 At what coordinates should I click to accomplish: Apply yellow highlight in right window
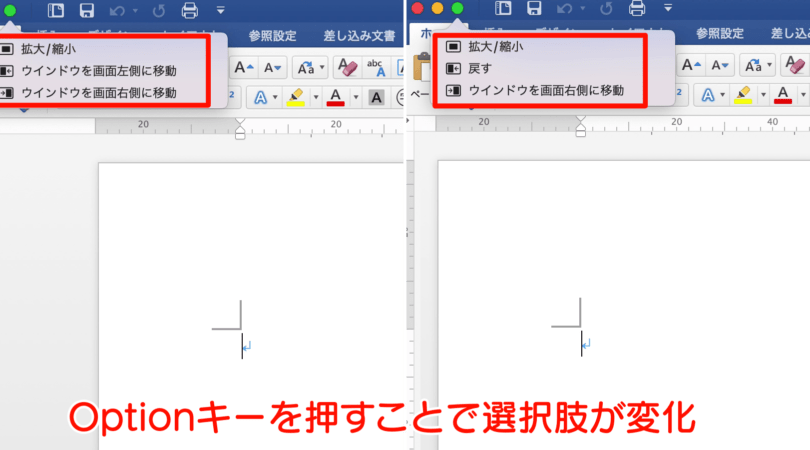pyautogui.click(x=743, y=95)
